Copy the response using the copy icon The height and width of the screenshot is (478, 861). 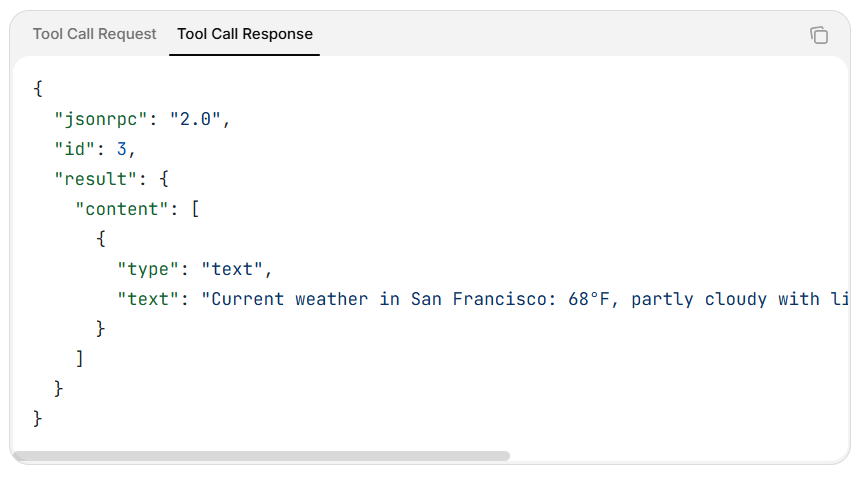pos(819,35)
